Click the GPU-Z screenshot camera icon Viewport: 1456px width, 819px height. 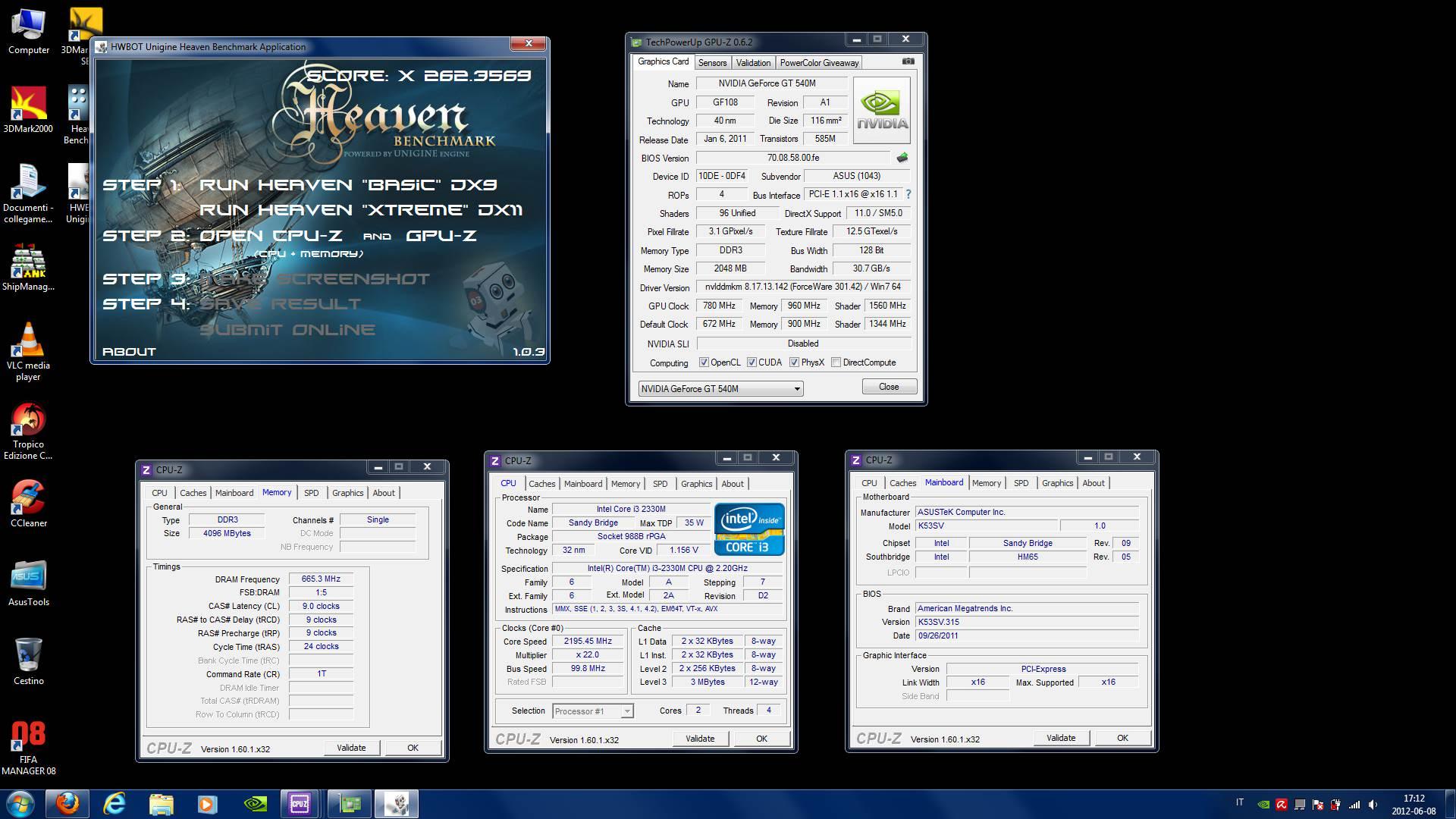point(908,61)
